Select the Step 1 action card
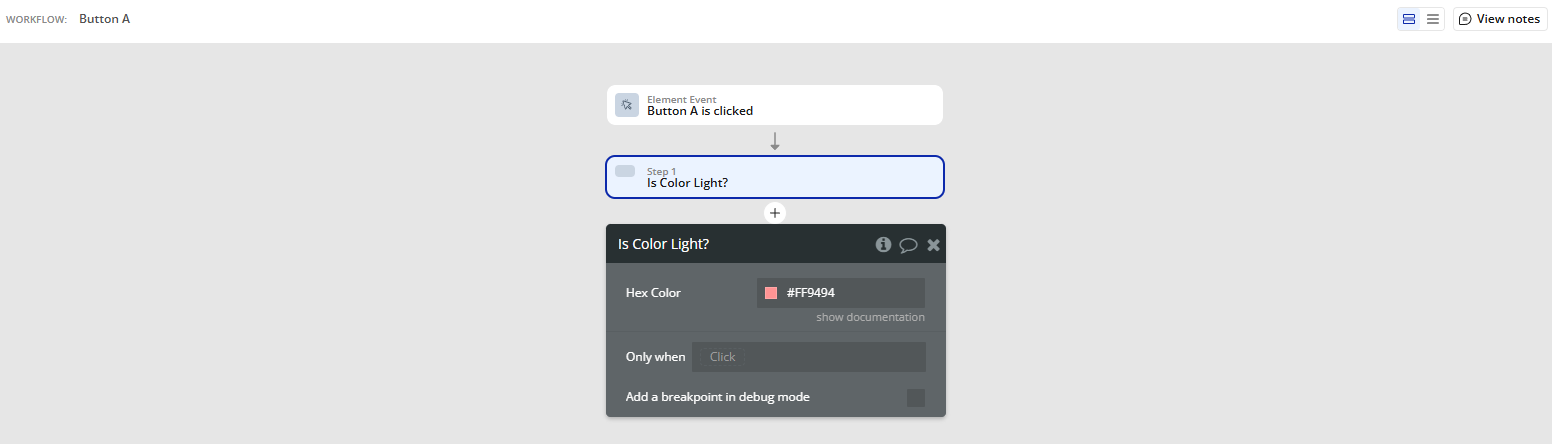This screenshot has height=444, width=1552. [x=775, y=177]
